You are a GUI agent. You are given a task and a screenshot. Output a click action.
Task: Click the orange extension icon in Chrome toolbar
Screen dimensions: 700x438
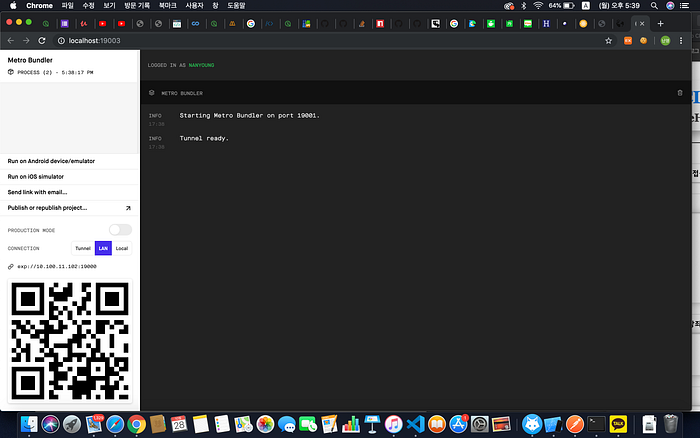[628, 41]
